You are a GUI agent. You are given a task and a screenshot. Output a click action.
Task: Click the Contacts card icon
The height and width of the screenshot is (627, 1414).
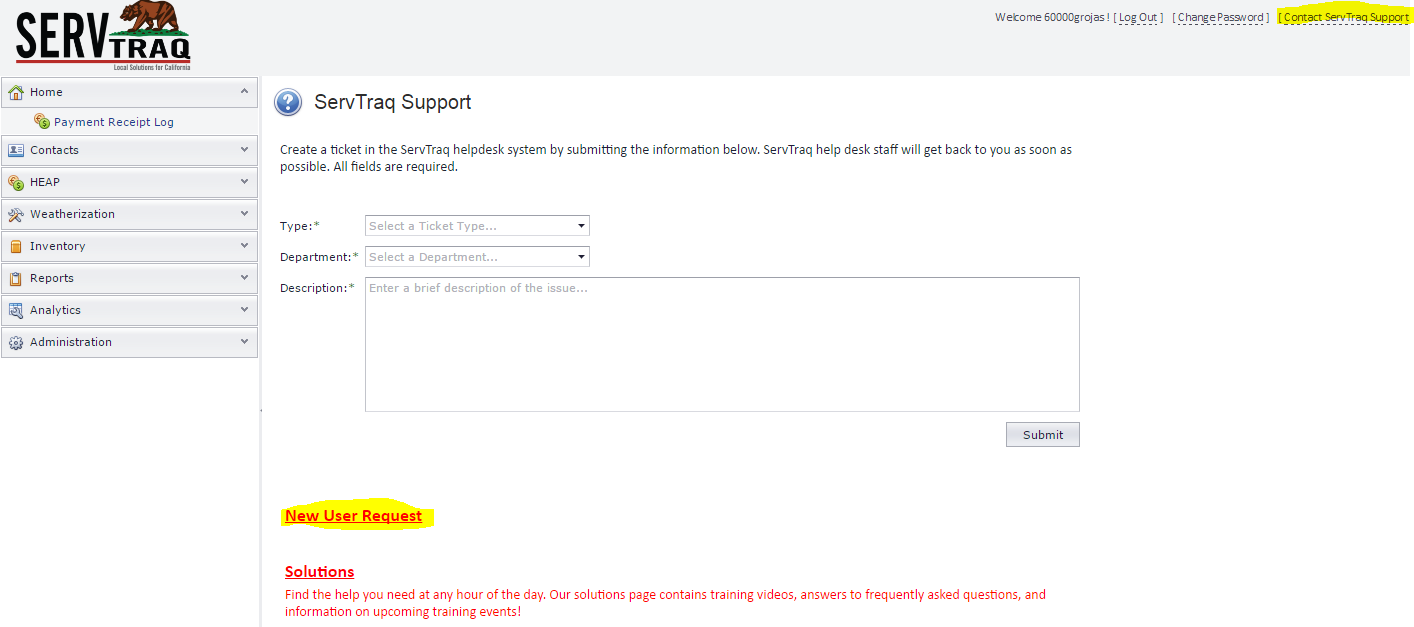(16, 150)
